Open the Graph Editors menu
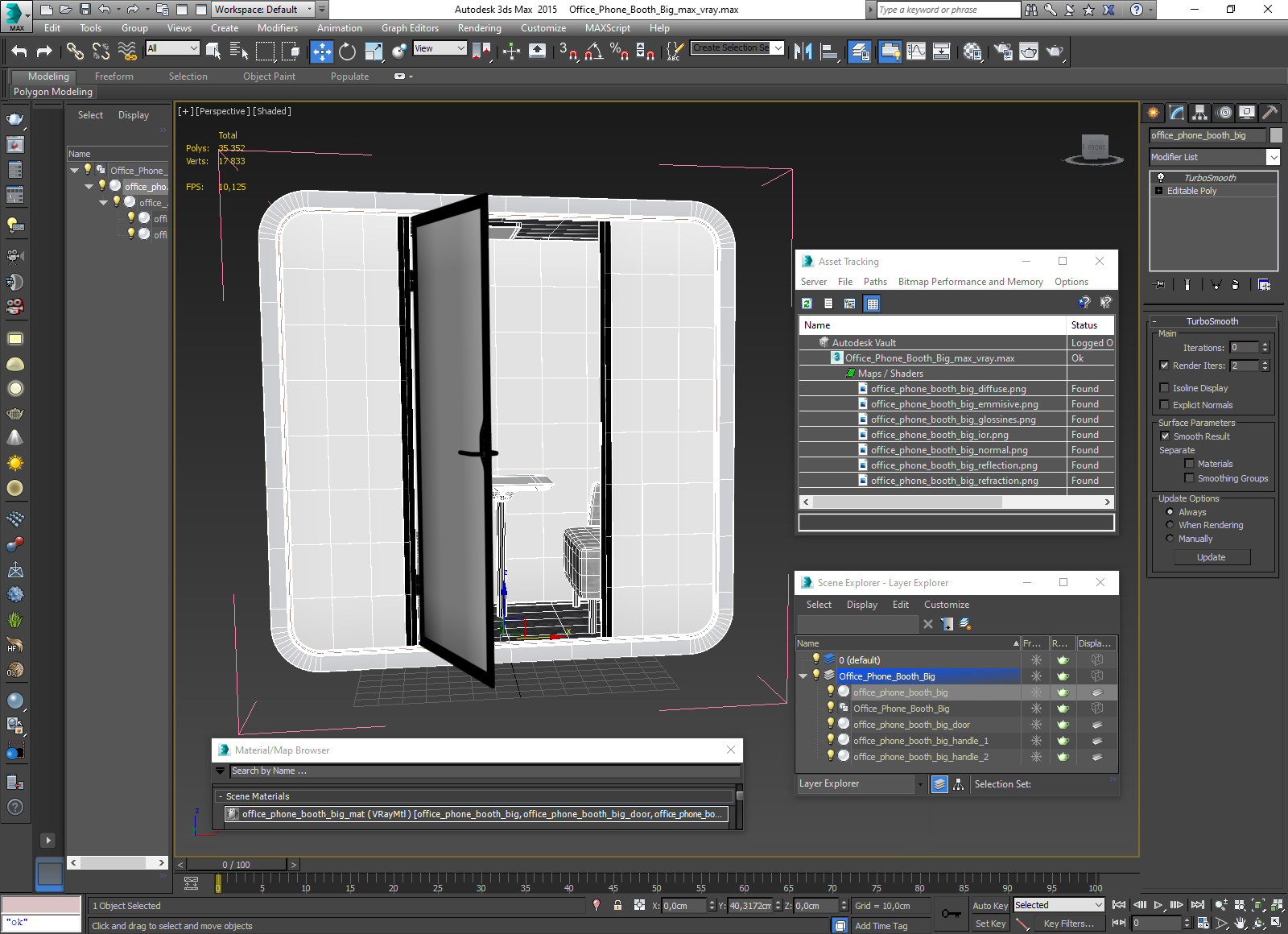This screenshot has width=1288, height=934. click(410, 28)
